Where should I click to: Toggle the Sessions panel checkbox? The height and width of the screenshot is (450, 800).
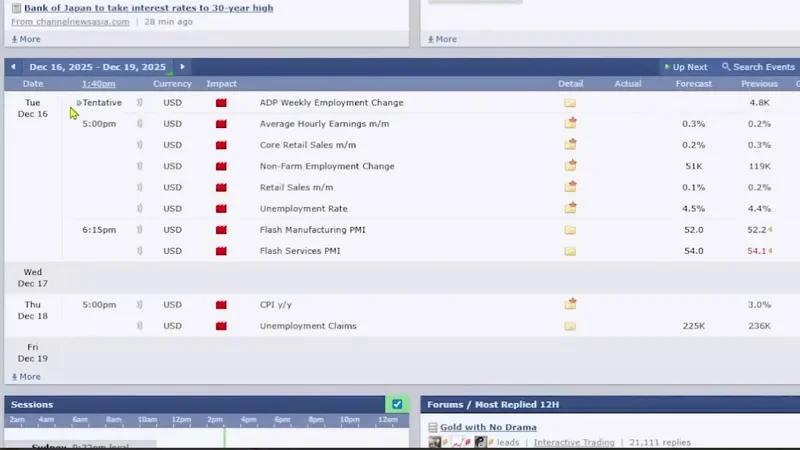[397, 404]
